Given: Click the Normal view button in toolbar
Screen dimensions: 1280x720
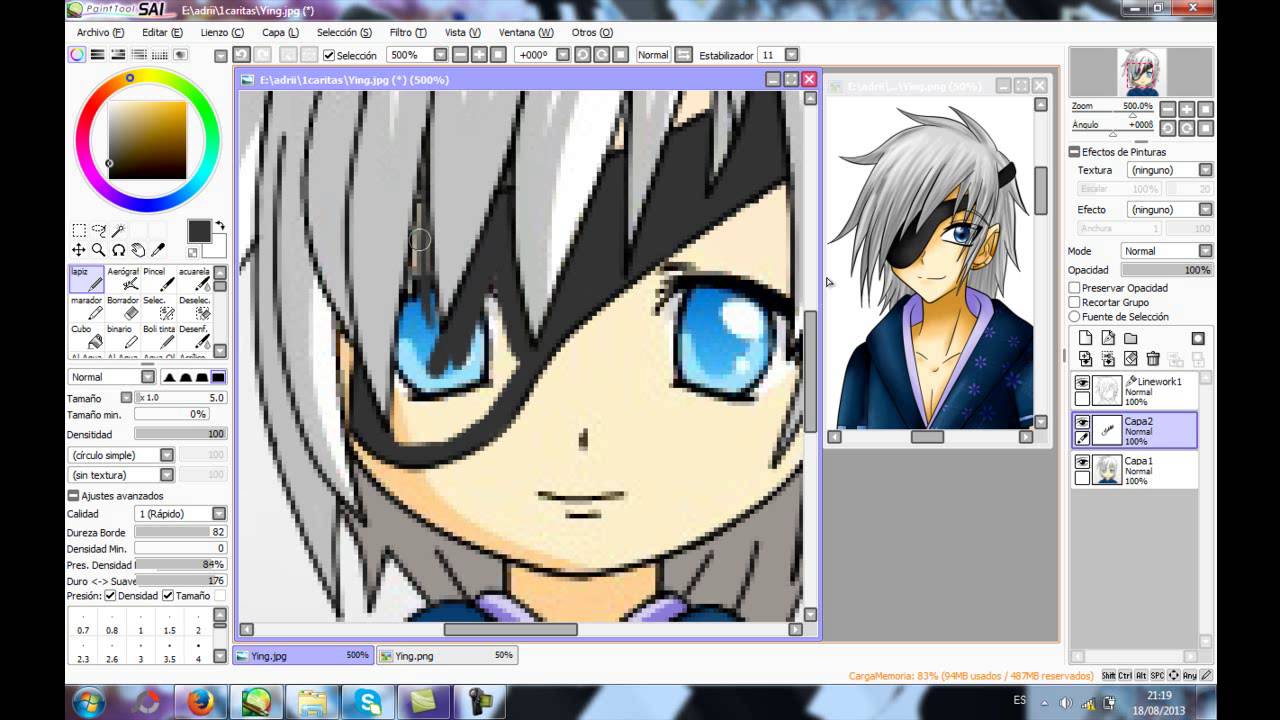Looking at the screenshot, I should coord(653,55).
